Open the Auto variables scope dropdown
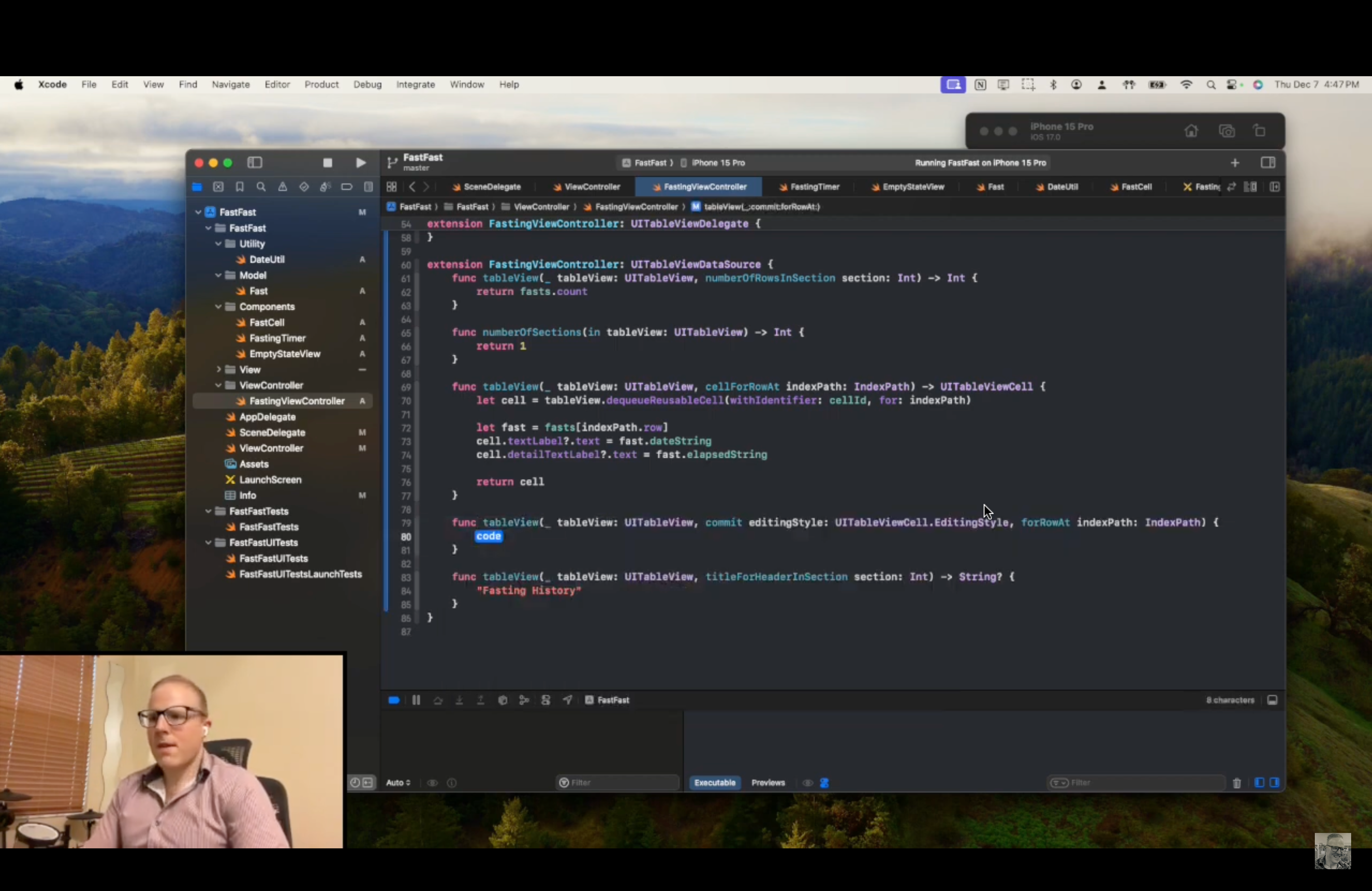1372x891 pixels. [398, 783]
